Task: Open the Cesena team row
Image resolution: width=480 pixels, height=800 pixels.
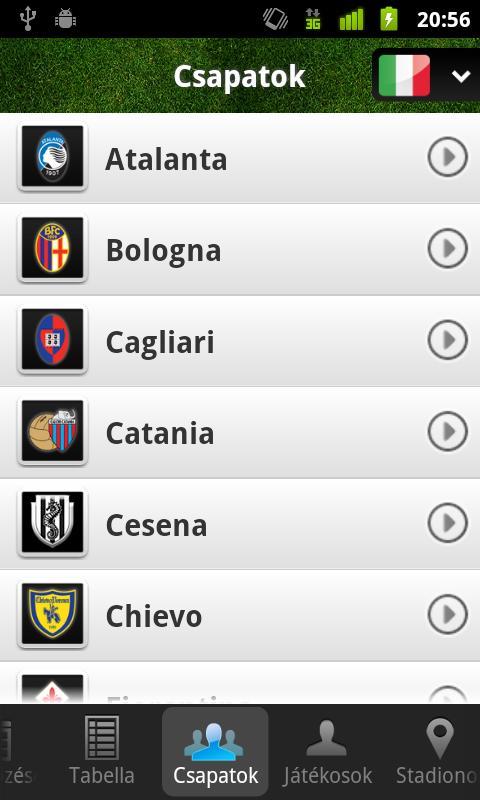Action: 240,524
